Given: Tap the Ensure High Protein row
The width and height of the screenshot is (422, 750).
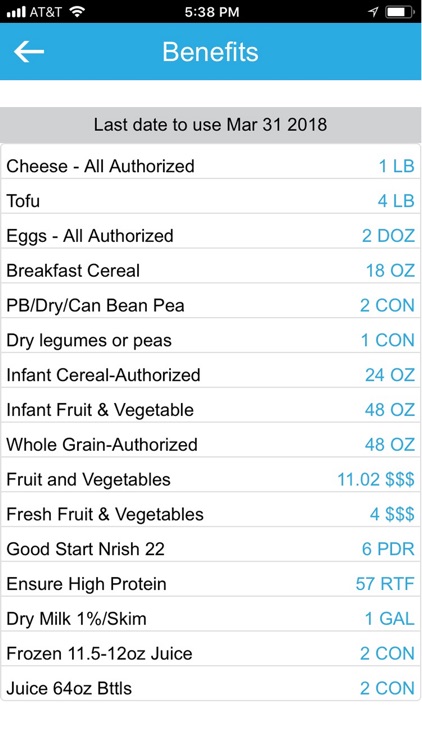Looking at the screenshot, I should pyautogui.click(x=211, y=584).
